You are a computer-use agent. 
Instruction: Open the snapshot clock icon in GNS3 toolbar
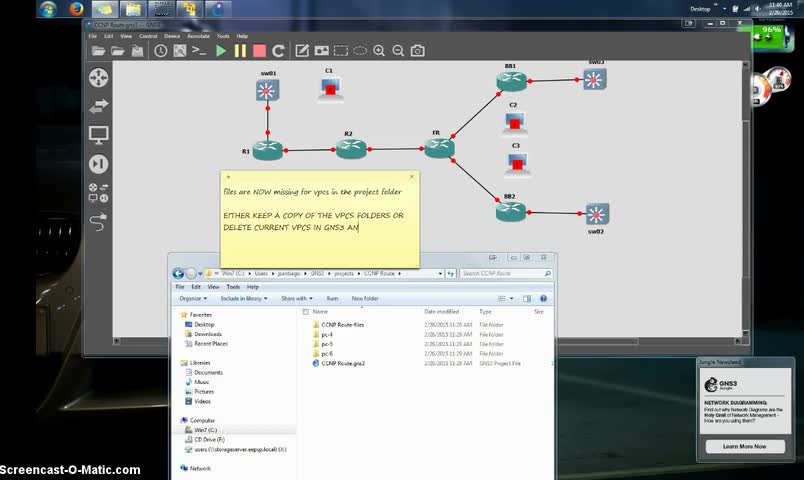pos(160,51)
